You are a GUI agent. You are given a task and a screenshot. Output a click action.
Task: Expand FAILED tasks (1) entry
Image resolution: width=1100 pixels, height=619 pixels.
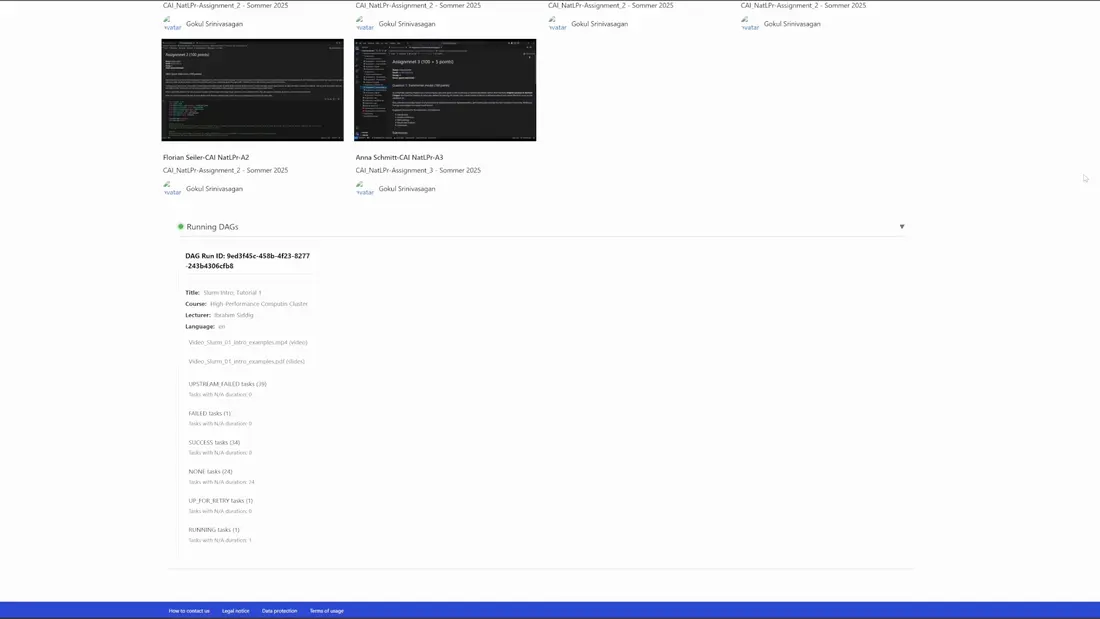(209, 413)
